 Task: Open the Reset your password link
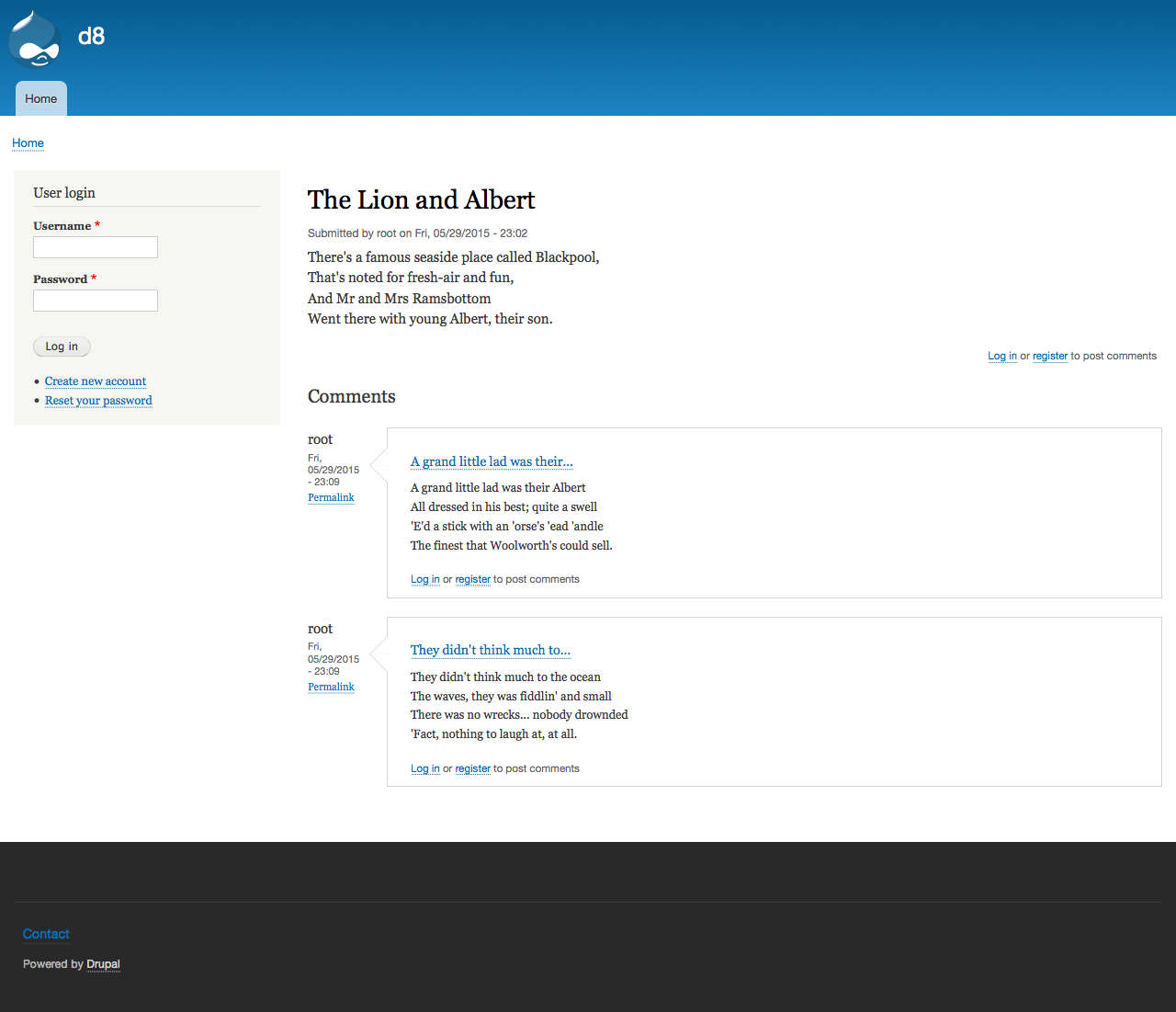pos(98,401)
